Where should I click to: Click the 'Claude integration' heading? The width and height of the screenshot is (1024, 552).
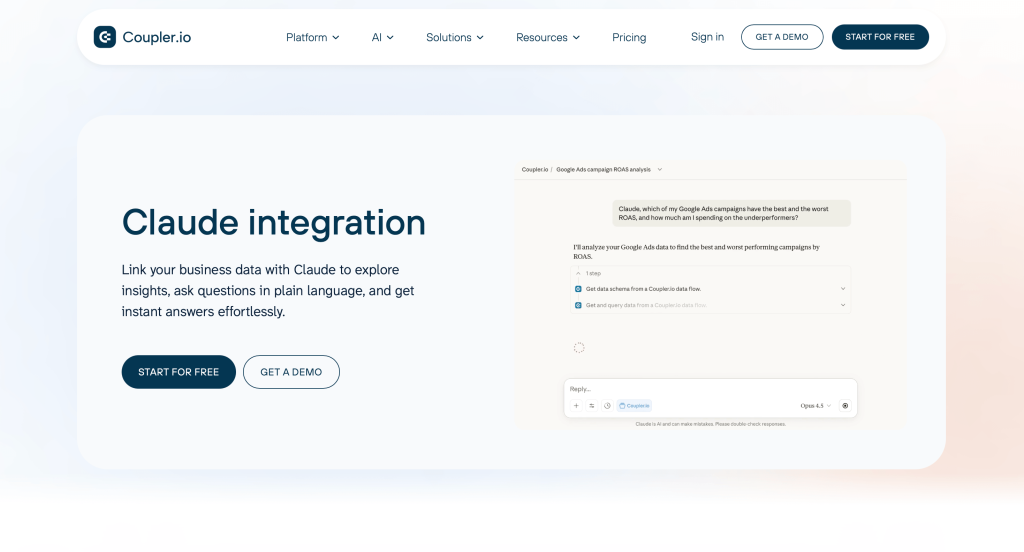[x=274, y=223]
